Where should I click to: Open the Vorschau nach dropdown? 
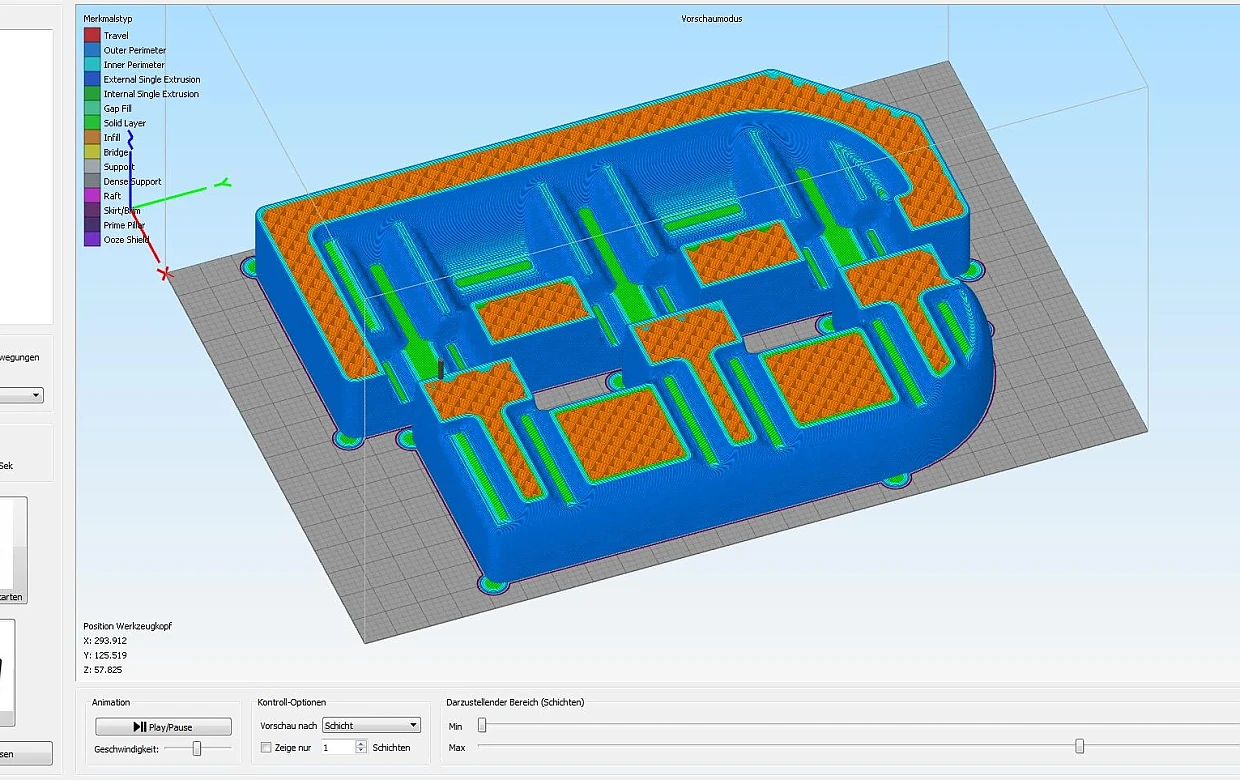point(371,726)
